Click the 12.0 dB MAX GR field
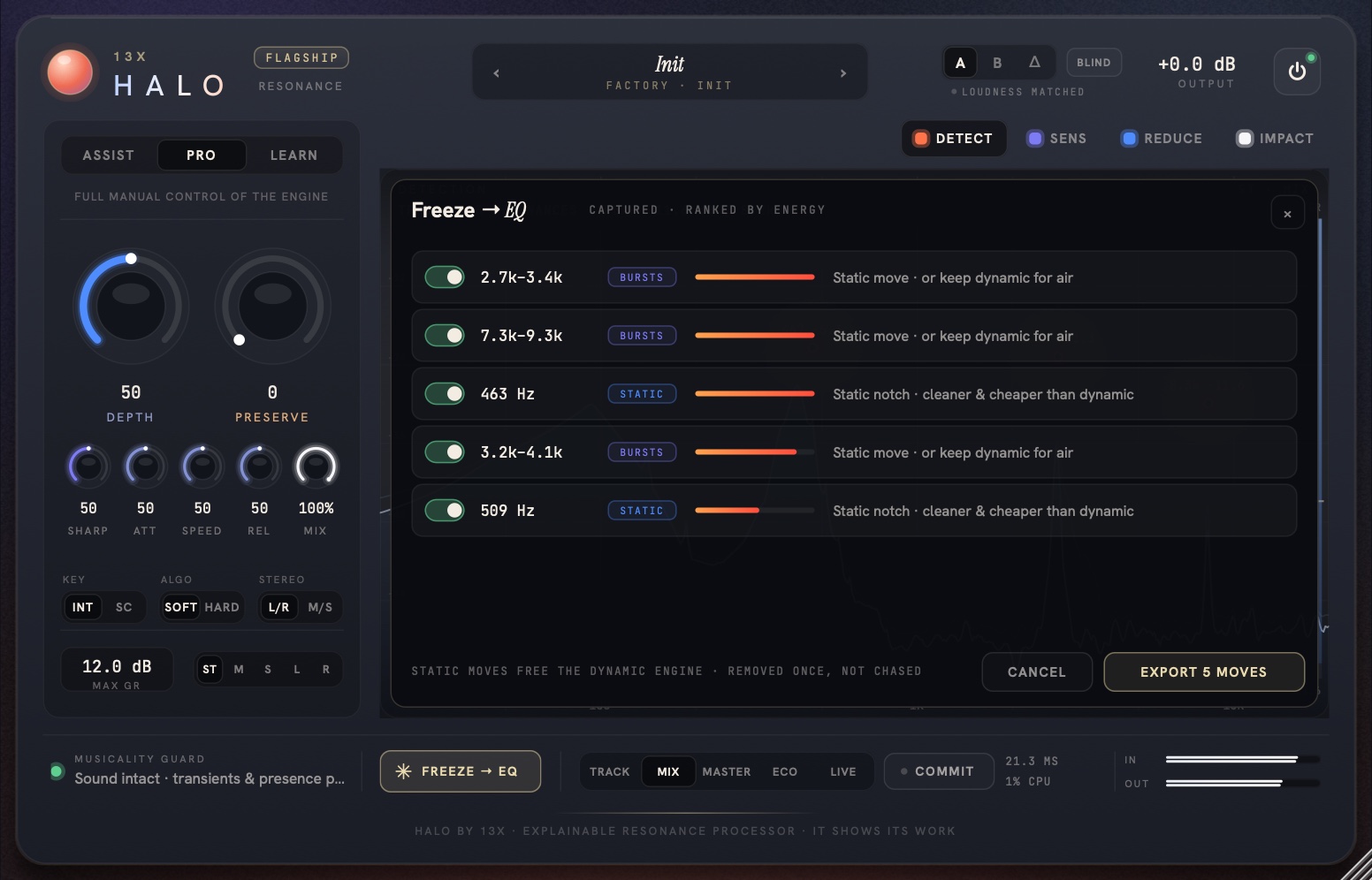 point(117,671)
